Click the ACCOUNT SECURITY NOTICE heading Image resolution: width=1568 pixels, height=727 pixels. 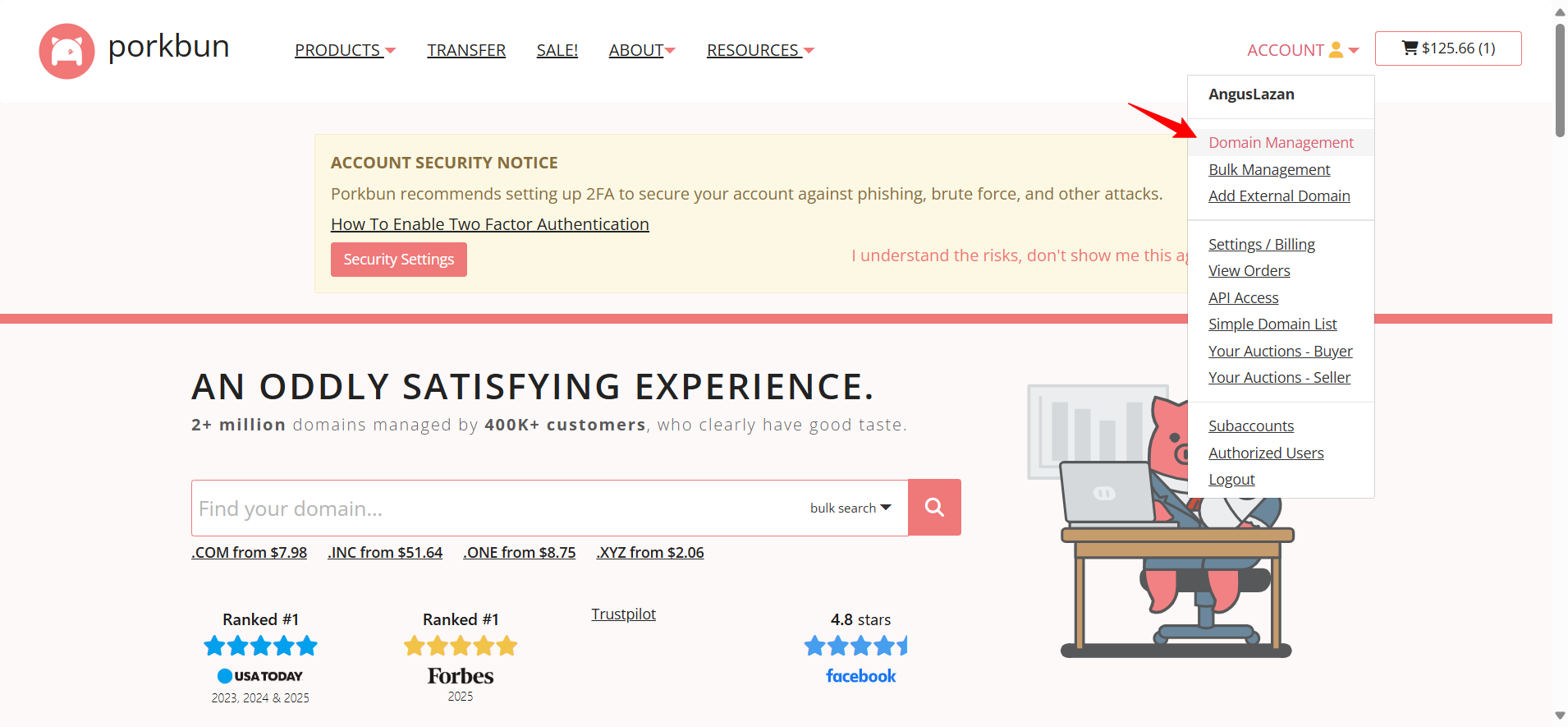[x=444, y=163]
